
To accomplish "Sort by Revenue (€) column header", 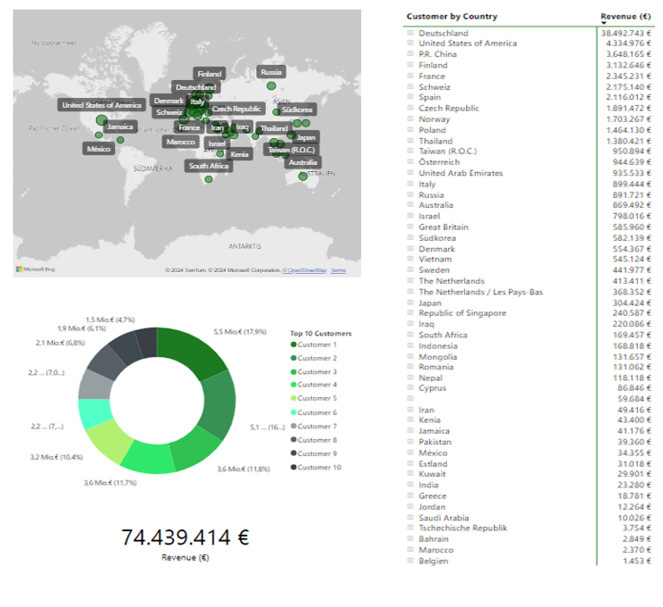I will (626, 16).
